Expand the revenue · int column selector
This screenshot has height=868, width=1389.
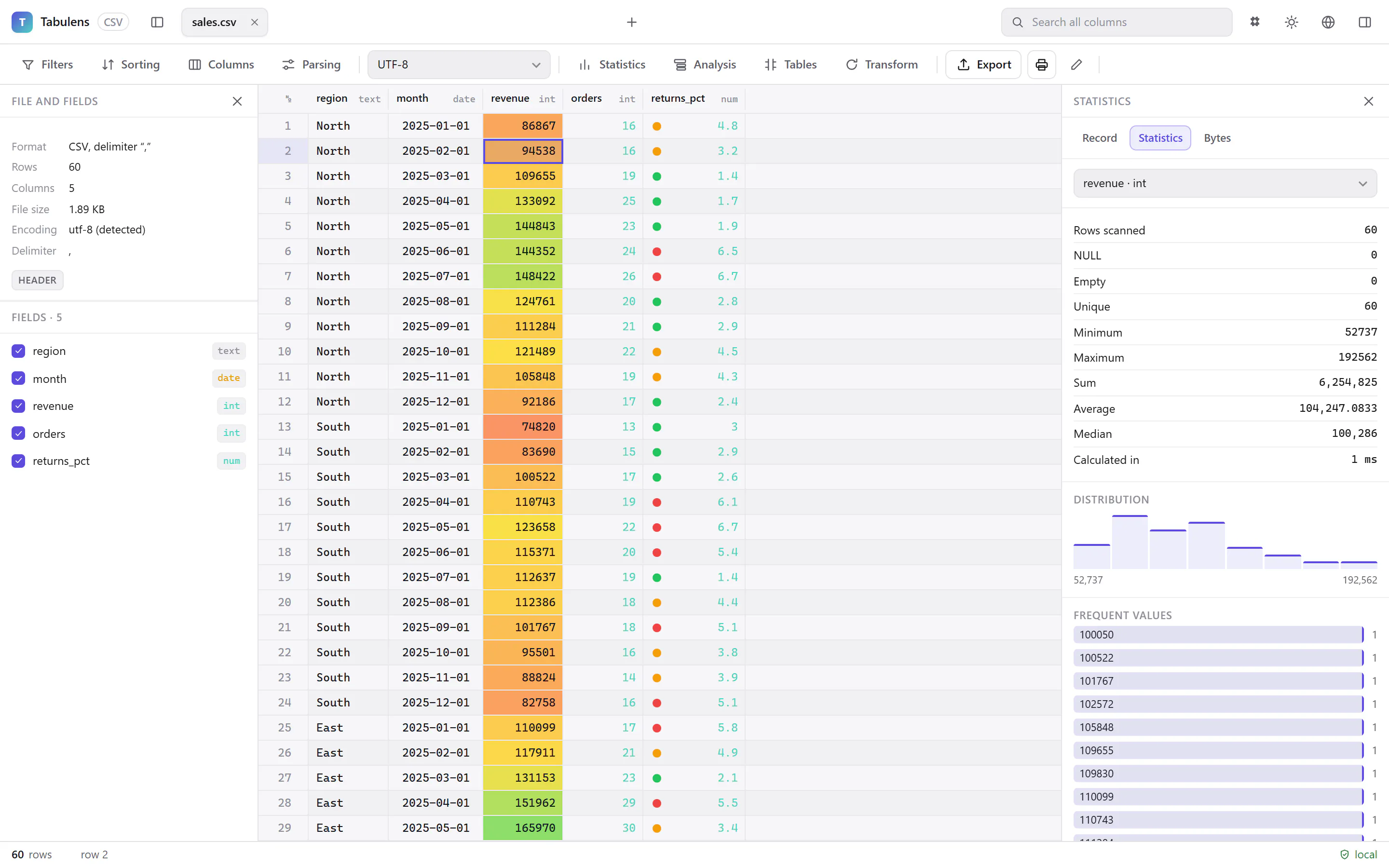(1225, 183)
